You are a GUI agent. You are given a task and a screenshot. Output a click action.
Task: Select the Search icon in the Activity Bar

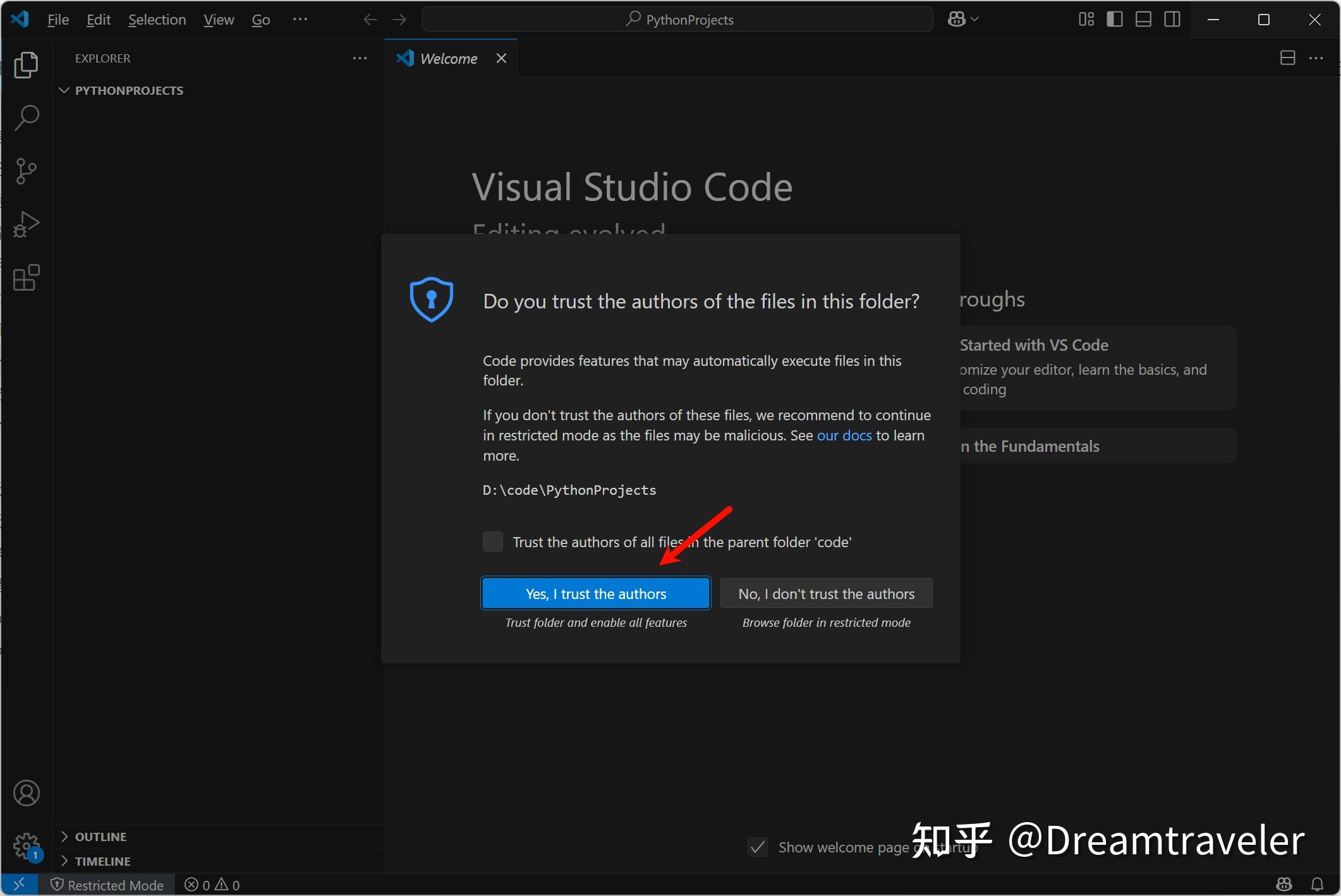(26, 118)
